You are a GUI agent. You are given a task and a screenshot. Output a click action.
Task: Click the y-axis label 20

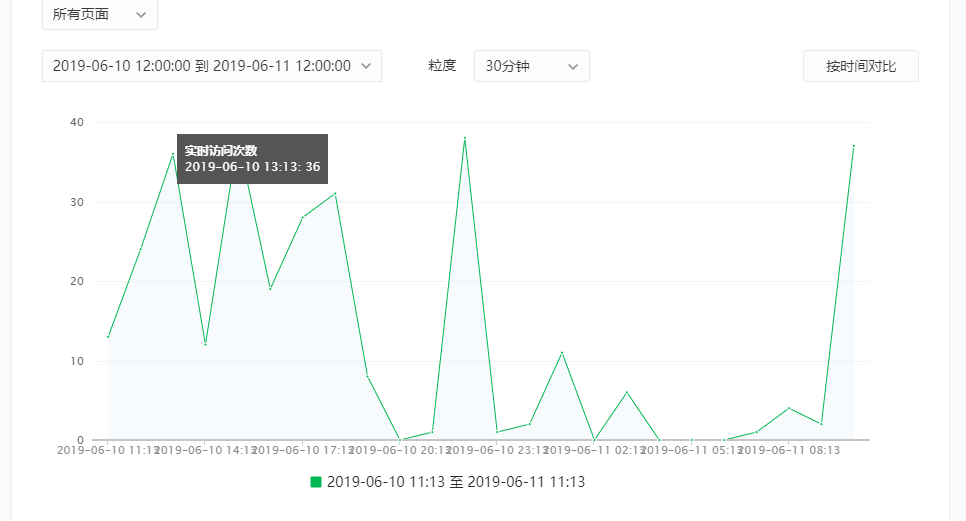77,281
